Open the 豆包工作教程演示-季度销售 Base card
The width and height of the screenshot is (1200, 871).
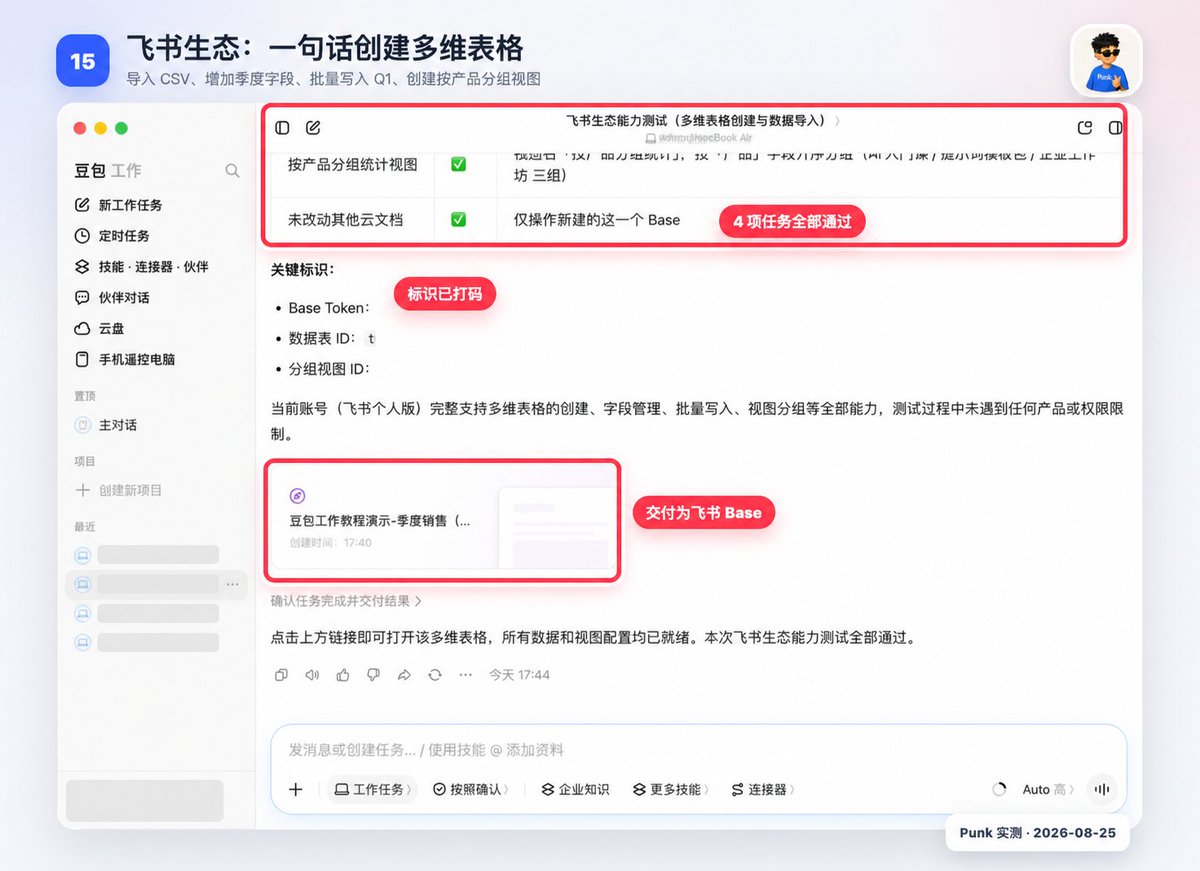(442, 520)
